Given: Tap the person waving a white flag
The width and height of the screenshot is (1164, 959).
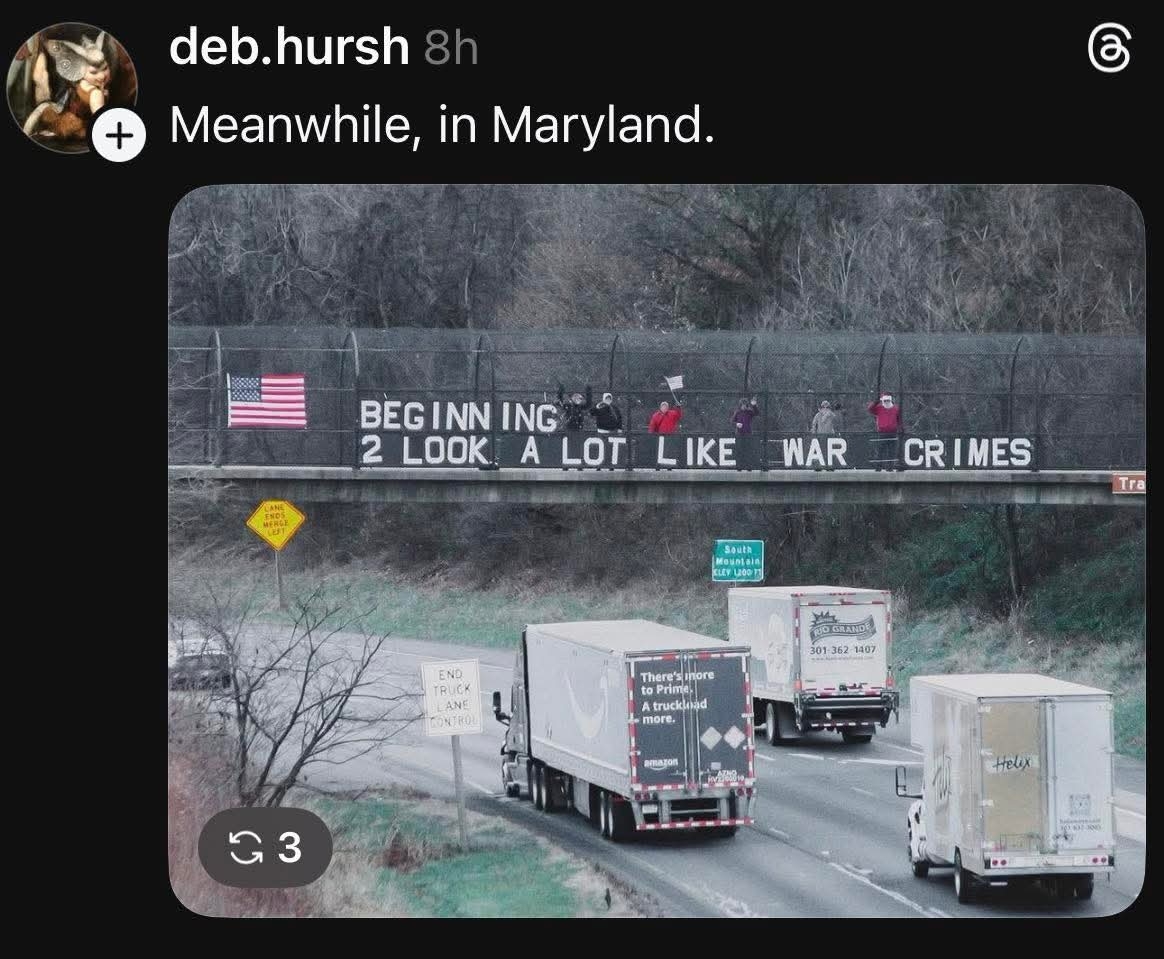Looking at the screenshot, I should [667, 408].
